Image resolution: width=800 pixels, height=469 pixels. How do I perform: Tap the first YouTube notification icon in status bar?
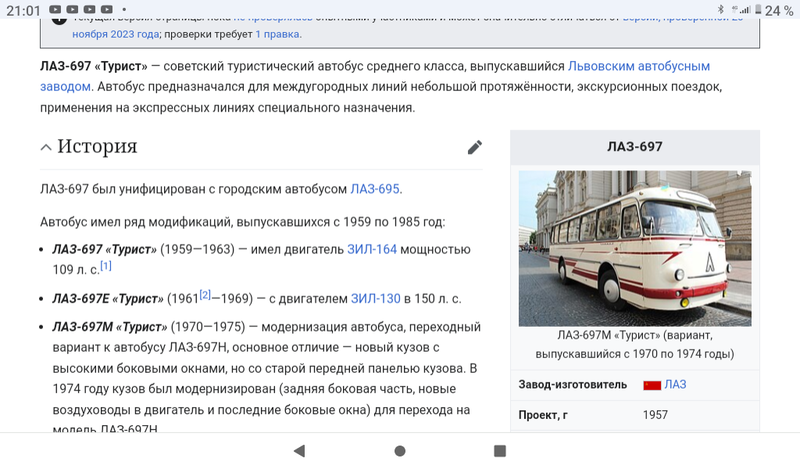55,9
